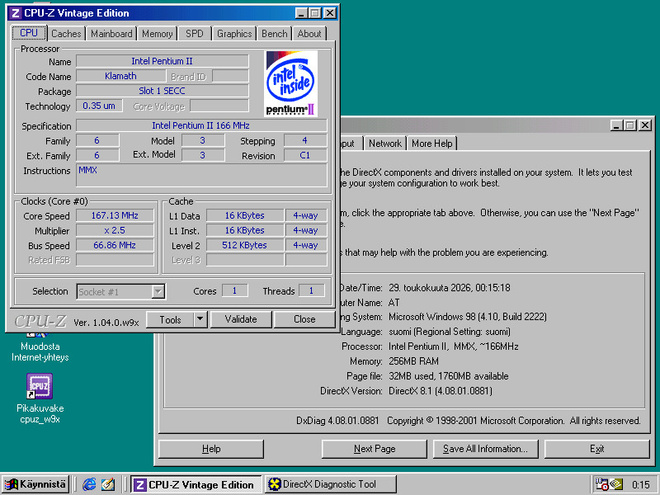Open the Käynnistä start menu
This screenshot has height=495, width=660.
[35, 484]
